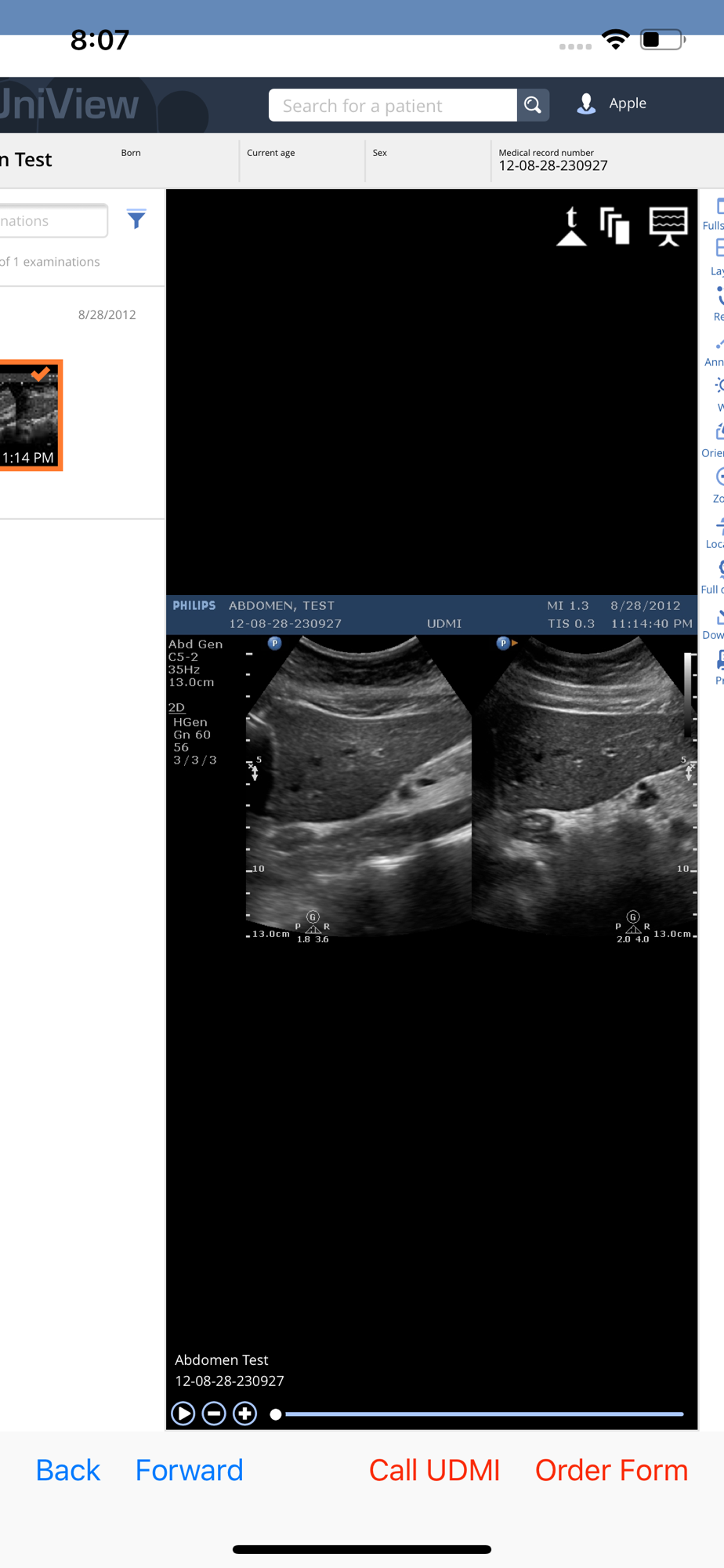Tap the Back button

pos(68,1470)
